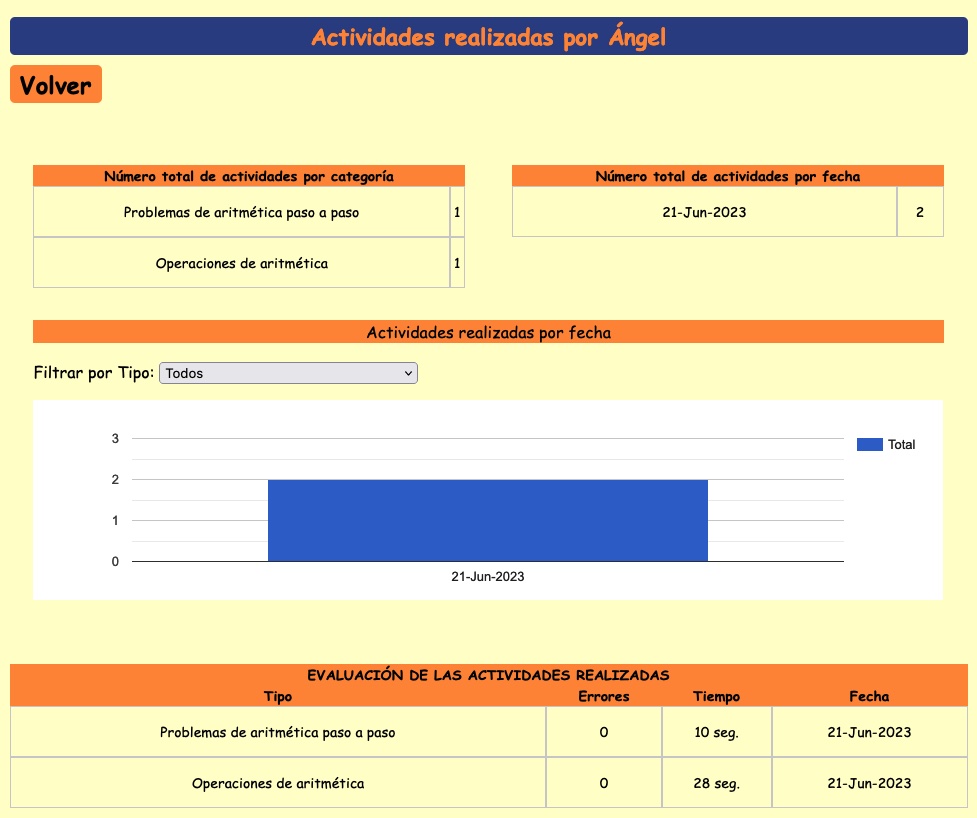Click Operaciones de aritmética in the category table
The width and height of the screenshot is (977, 818).
click(x=241, y=264)
